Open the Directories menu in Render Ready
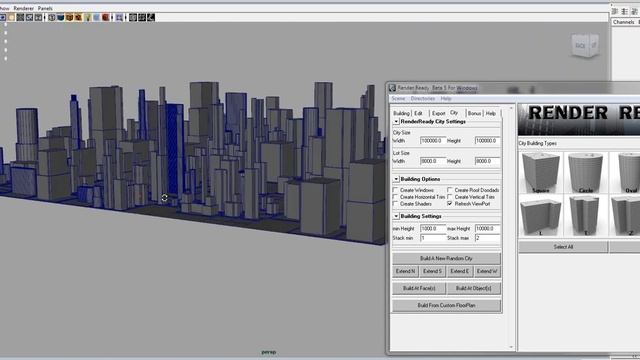The width and height of the screenshot is (640, 360). (x=422, y=99)
